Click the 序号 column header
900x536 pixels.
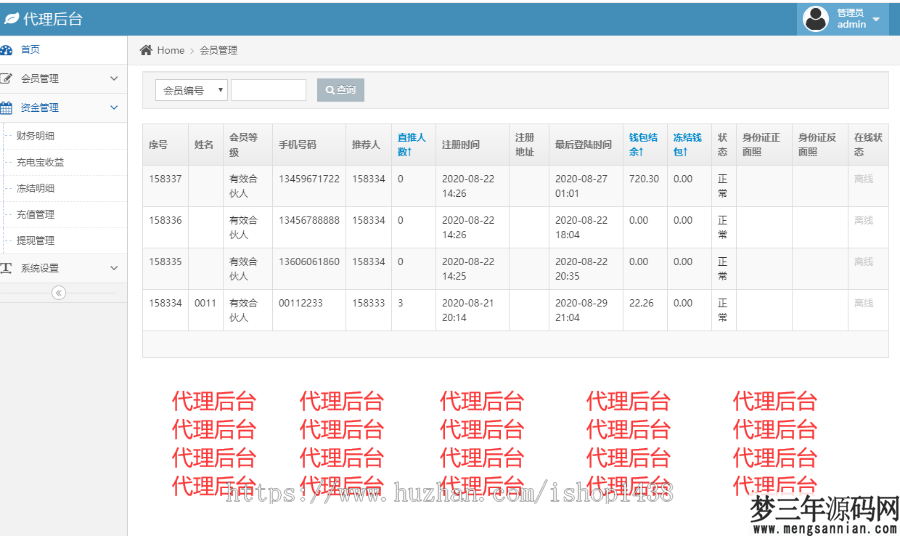click(x=158, y=145)
